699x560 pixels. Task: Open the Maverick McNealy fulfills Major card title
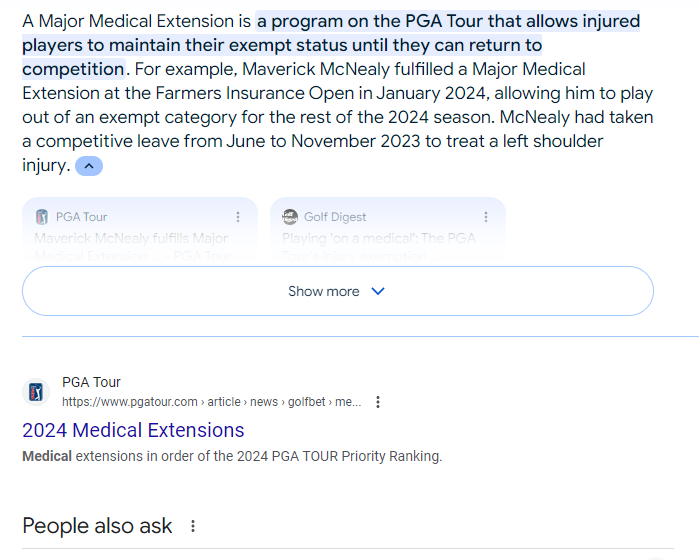point(131,239)
